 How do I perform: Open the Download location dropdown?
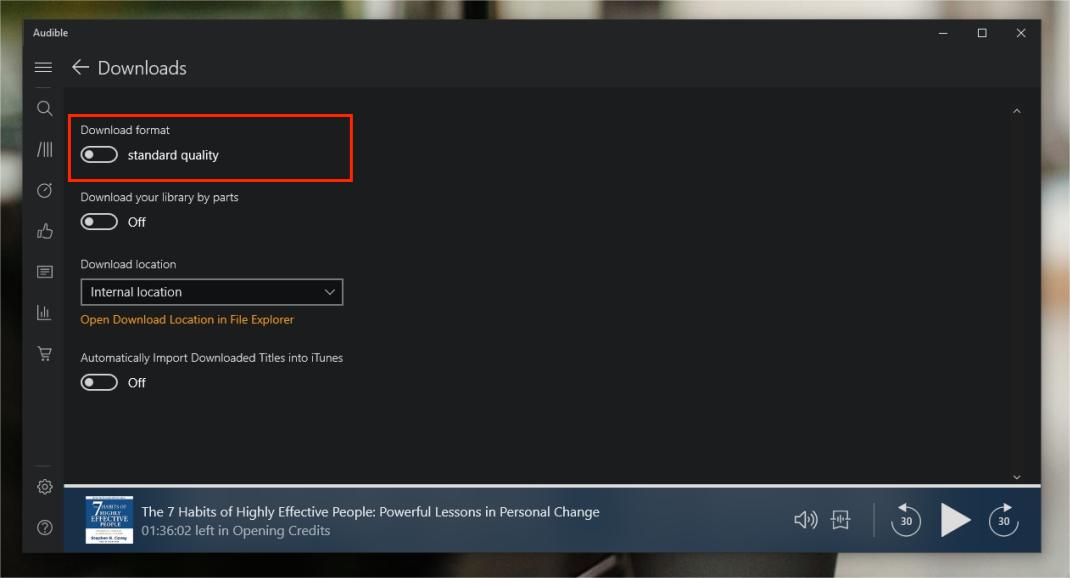tap(212, 292)
